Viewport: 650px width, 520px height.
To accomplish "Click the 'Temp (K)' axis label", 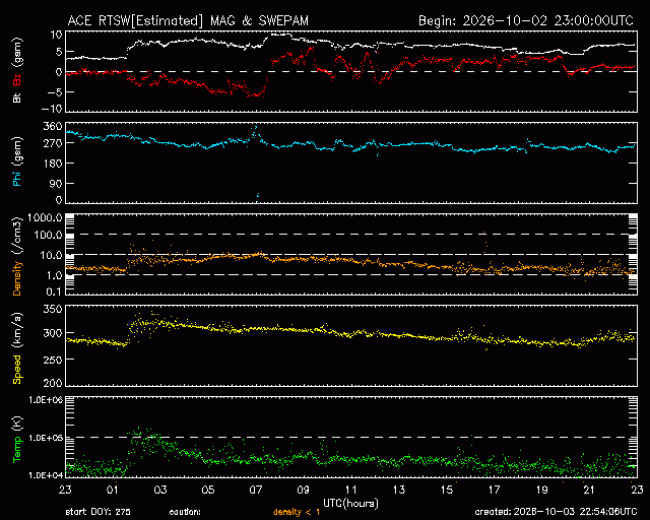I will [17, 439].
